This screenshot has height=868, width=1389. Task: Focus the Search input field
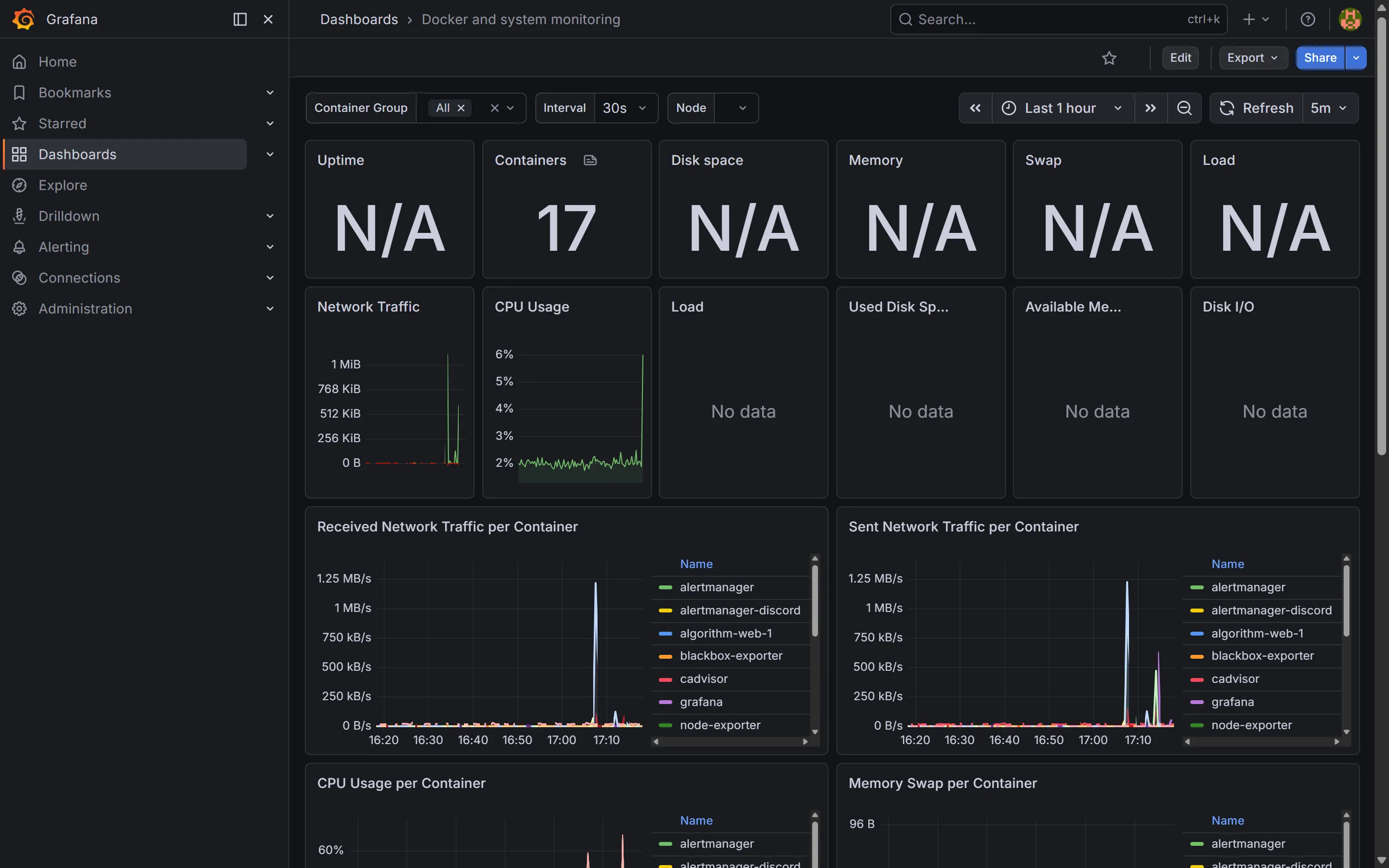(1059, 19)
